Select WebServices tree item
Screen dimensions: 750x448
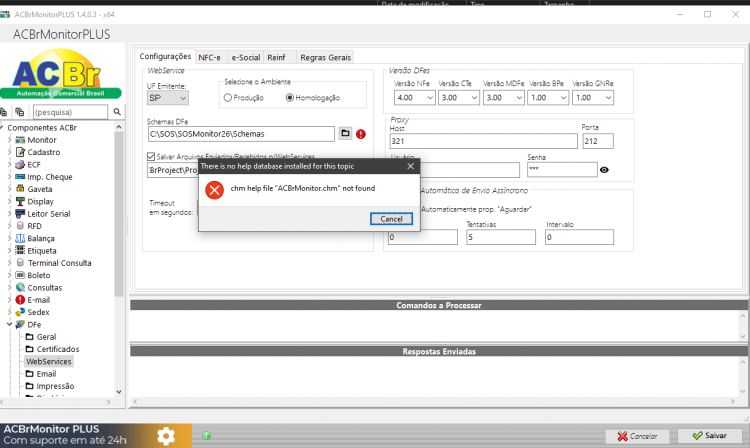49,361
